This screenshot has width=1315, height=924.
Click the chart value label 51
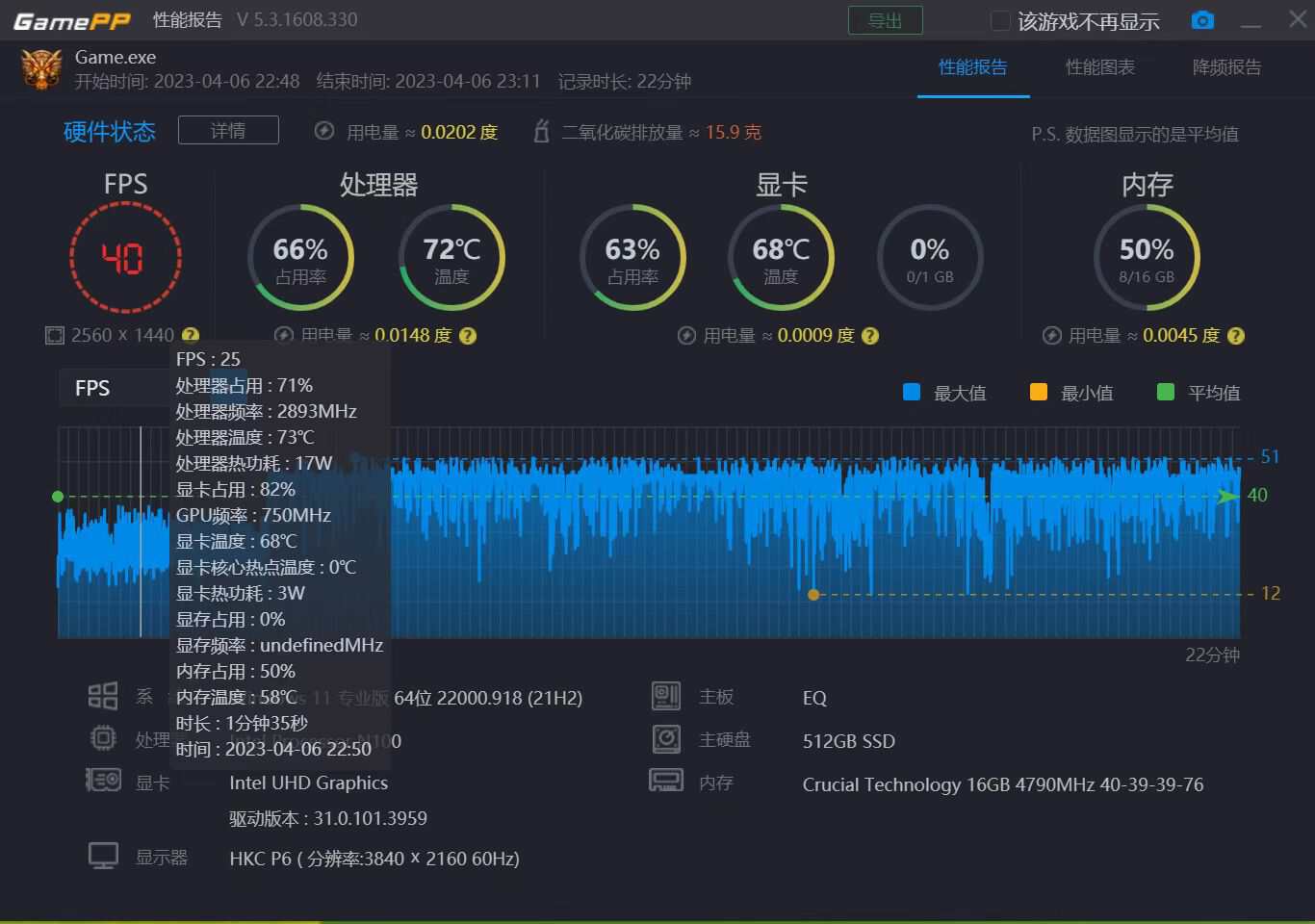tap(1271, 457)
